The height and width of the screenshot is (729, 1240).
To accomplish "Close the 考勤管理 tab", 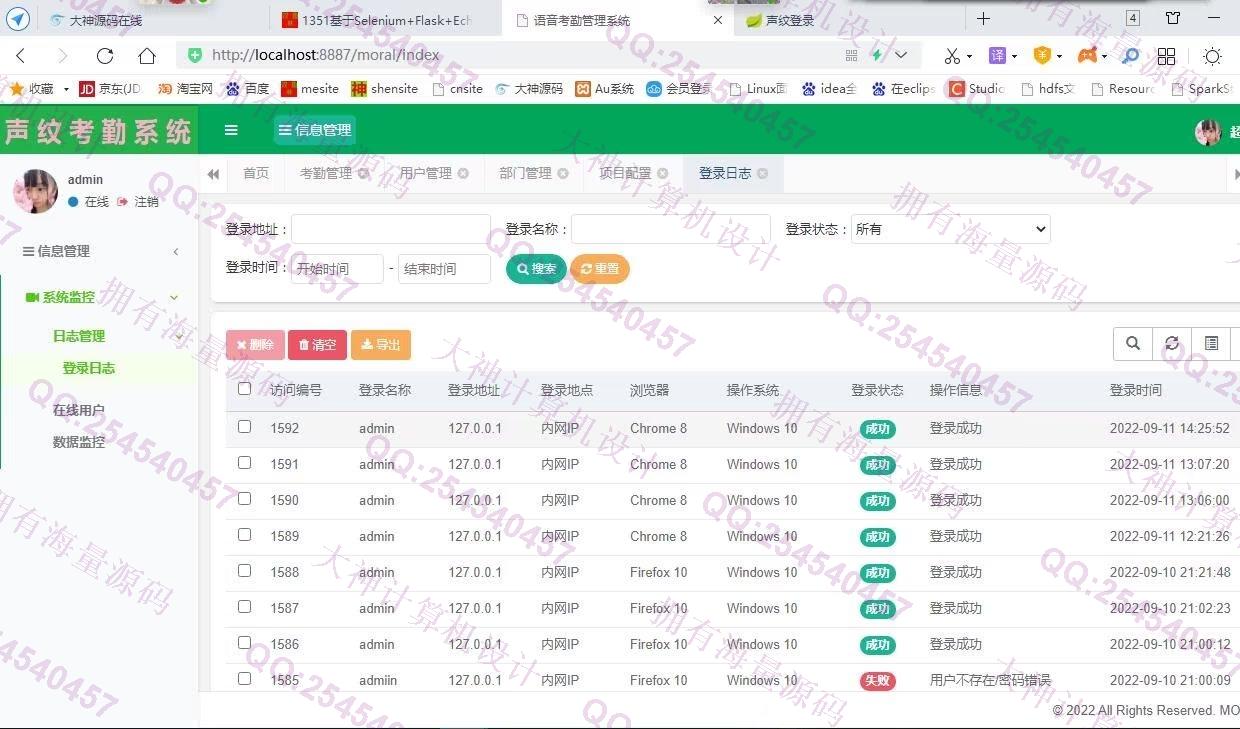I will [x=363, y=174].
